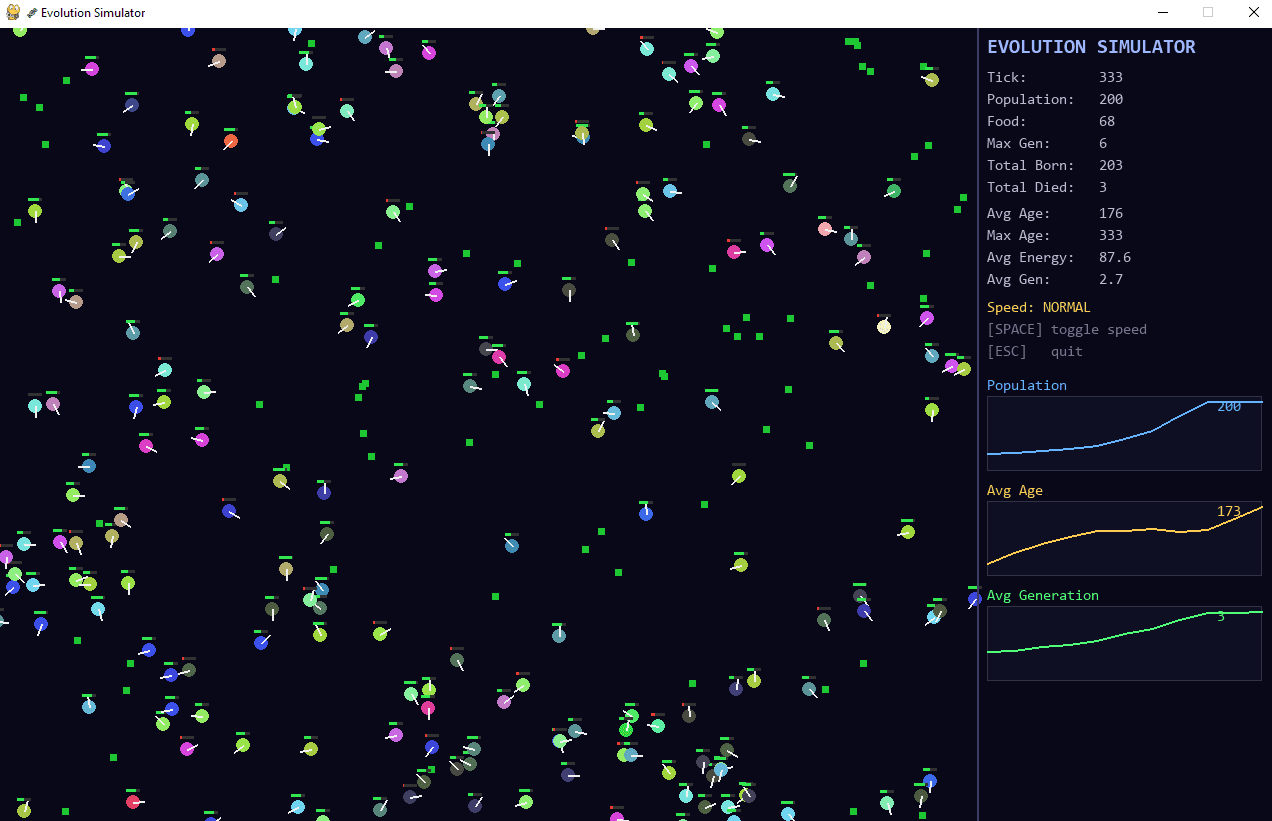Click the [ESC] quit hint text
Viewport: 1272px width, 821px height.
pos(1034,351)
